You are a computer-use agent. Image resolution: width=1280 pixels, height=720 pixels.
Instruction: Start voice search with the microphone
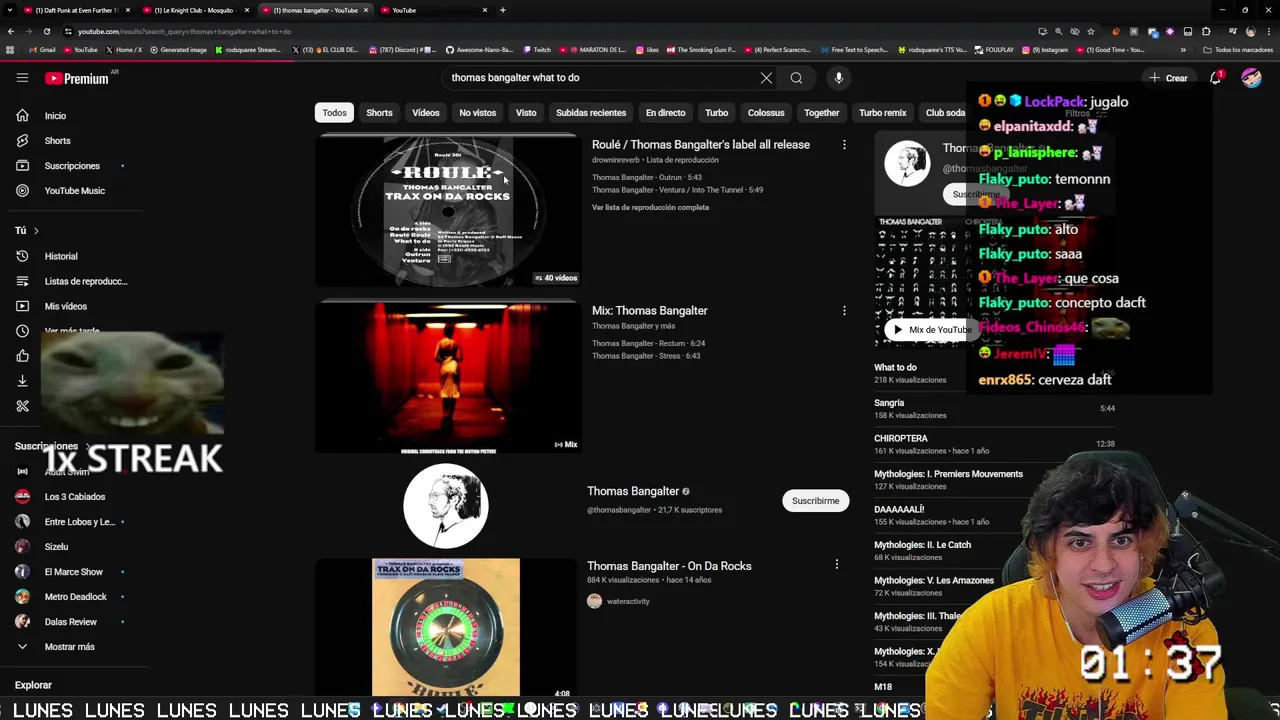(839, 78)
